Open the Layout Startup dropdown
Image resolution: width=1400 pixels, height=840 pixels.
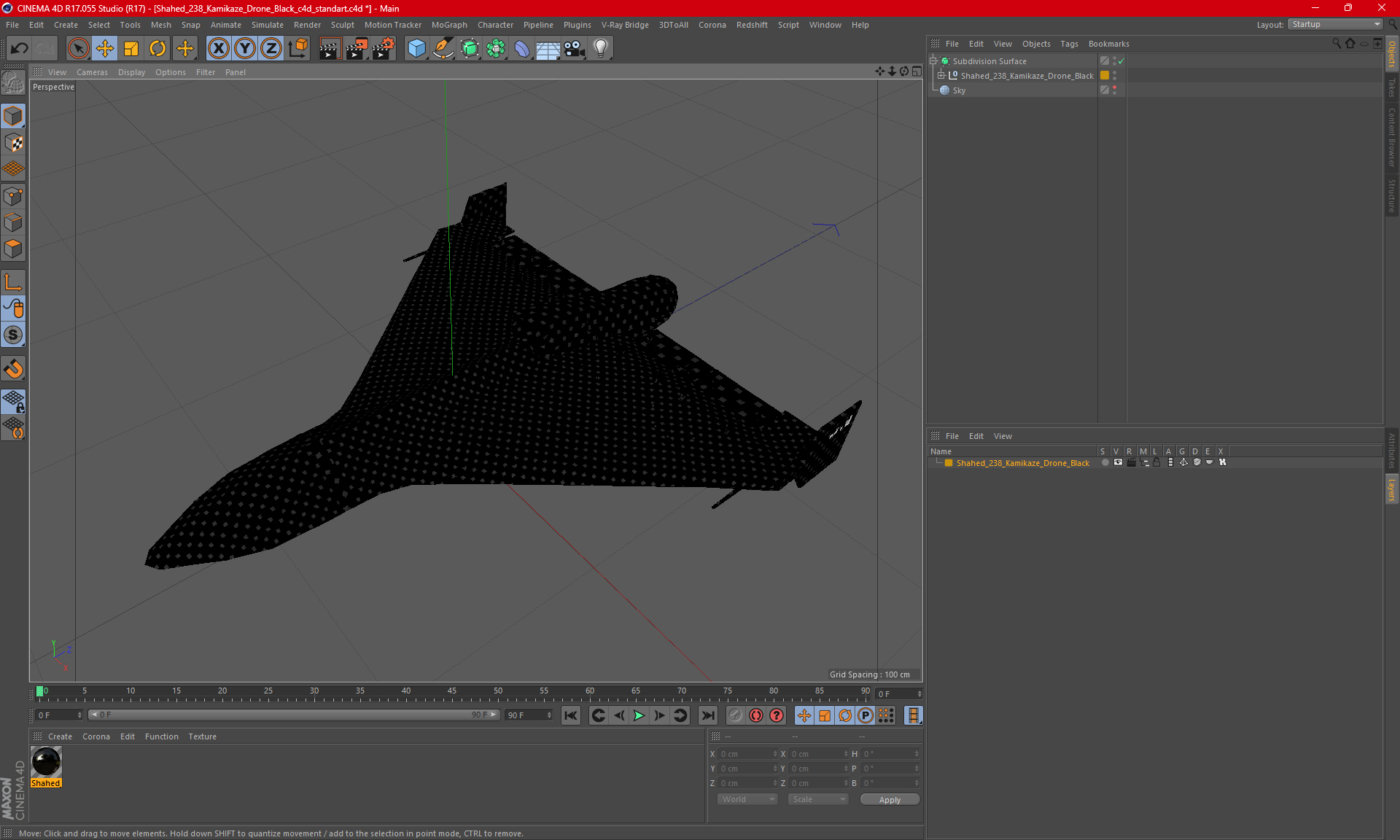click(1335, 24)
